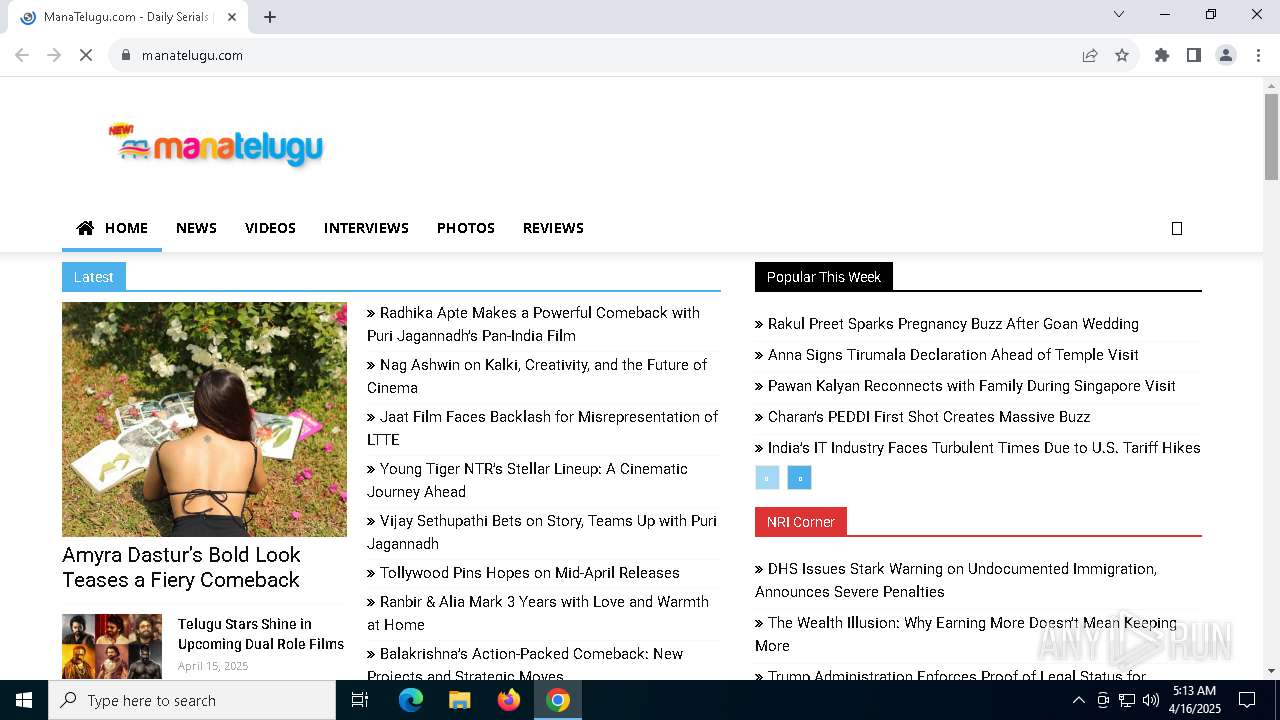Viewport: 1280px width, 720px height.
Task: Open the Extensions puzzle icon
Action: pyautogui.click(x=1162, y=55)
